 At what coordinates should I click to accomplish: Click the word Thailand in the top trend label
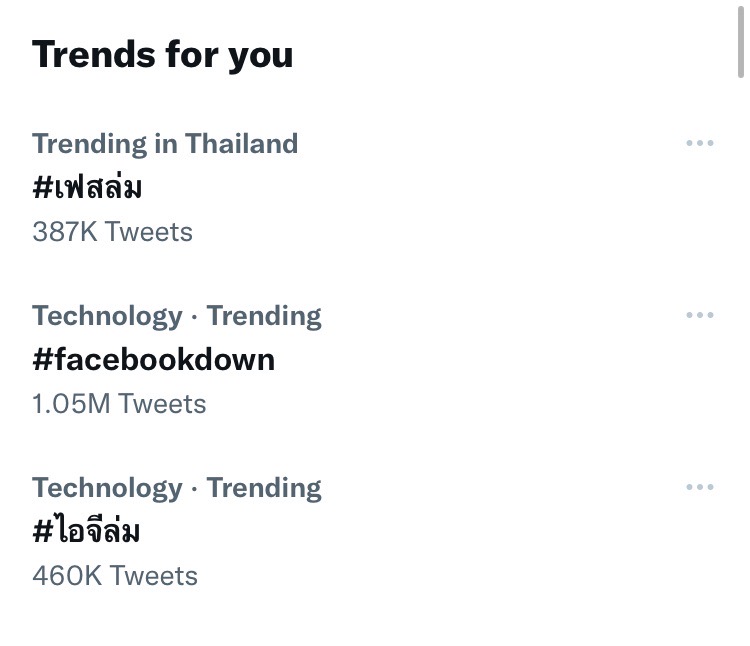(241, 143)
